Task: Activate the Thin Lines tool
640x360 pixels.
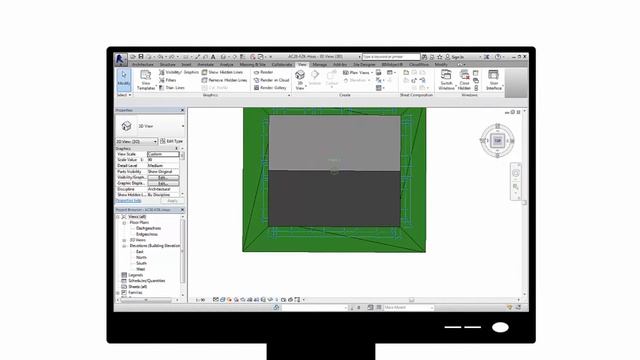Action: point(172,88)
